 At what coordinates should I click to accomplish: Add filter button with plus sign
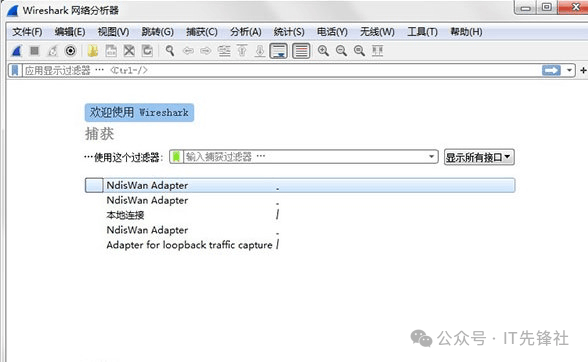[x=583, y=70]
